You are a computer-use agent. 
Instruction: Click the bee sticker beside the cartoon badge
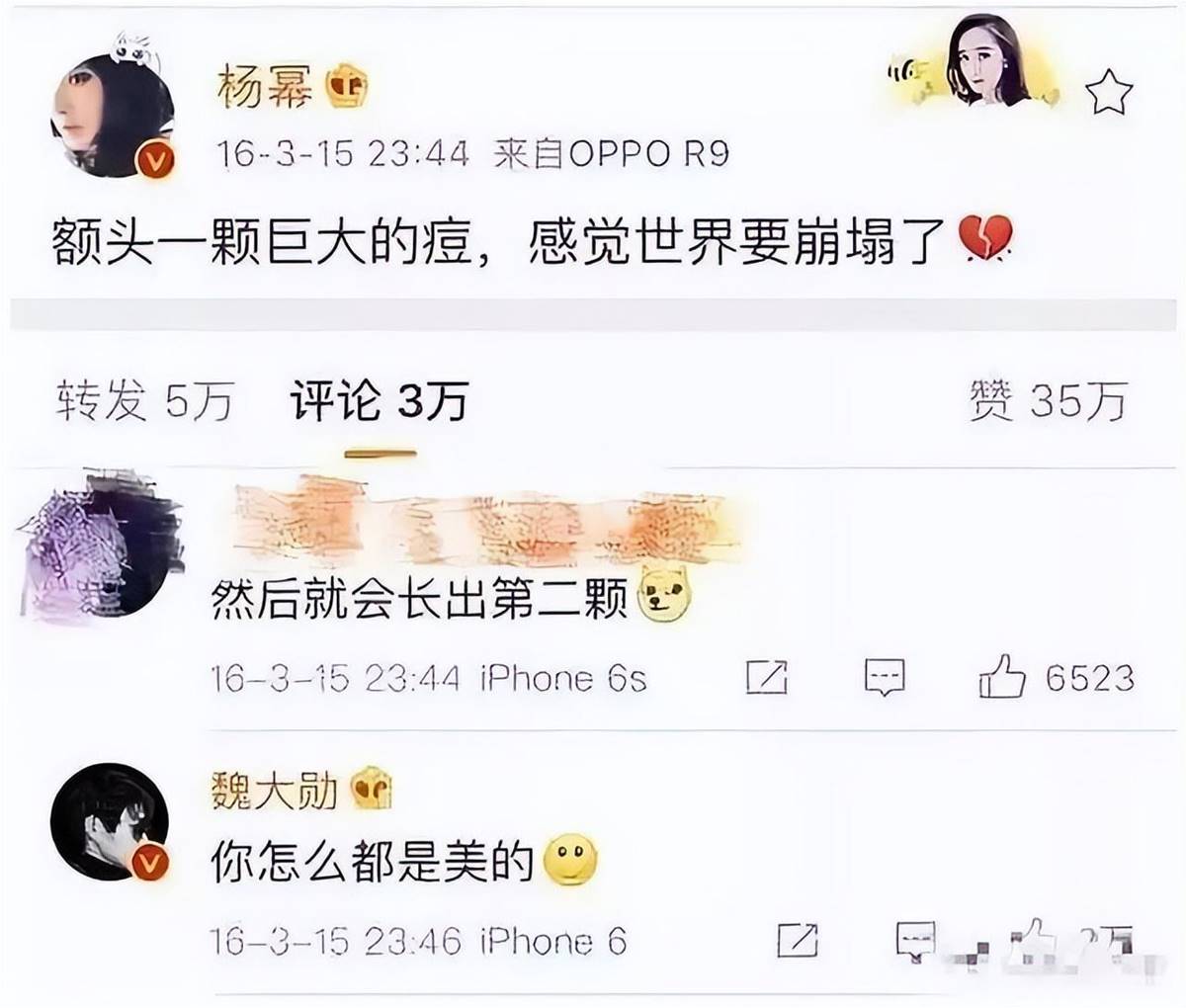tap(909, 77)
